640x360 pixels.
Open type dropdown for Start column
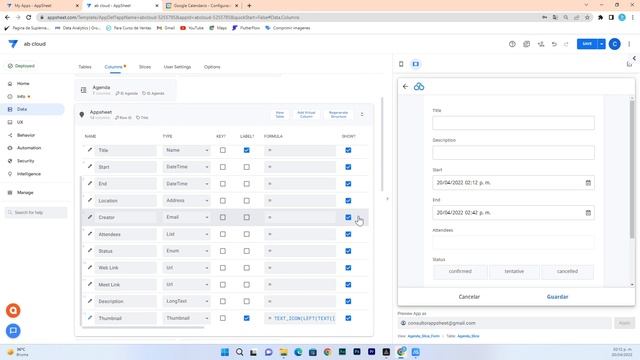coord(187,167)
